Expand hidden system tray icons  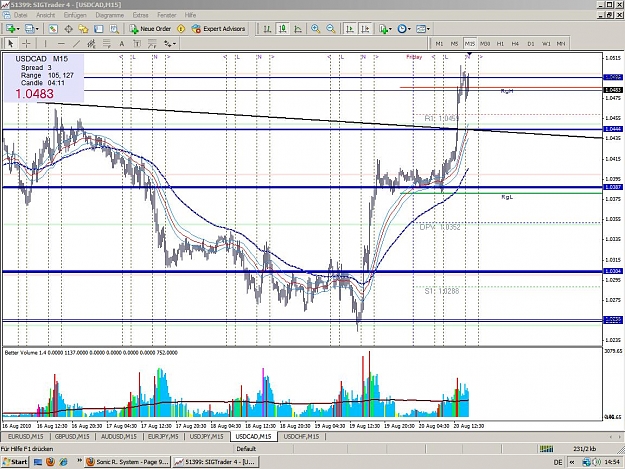coord(572,462)
